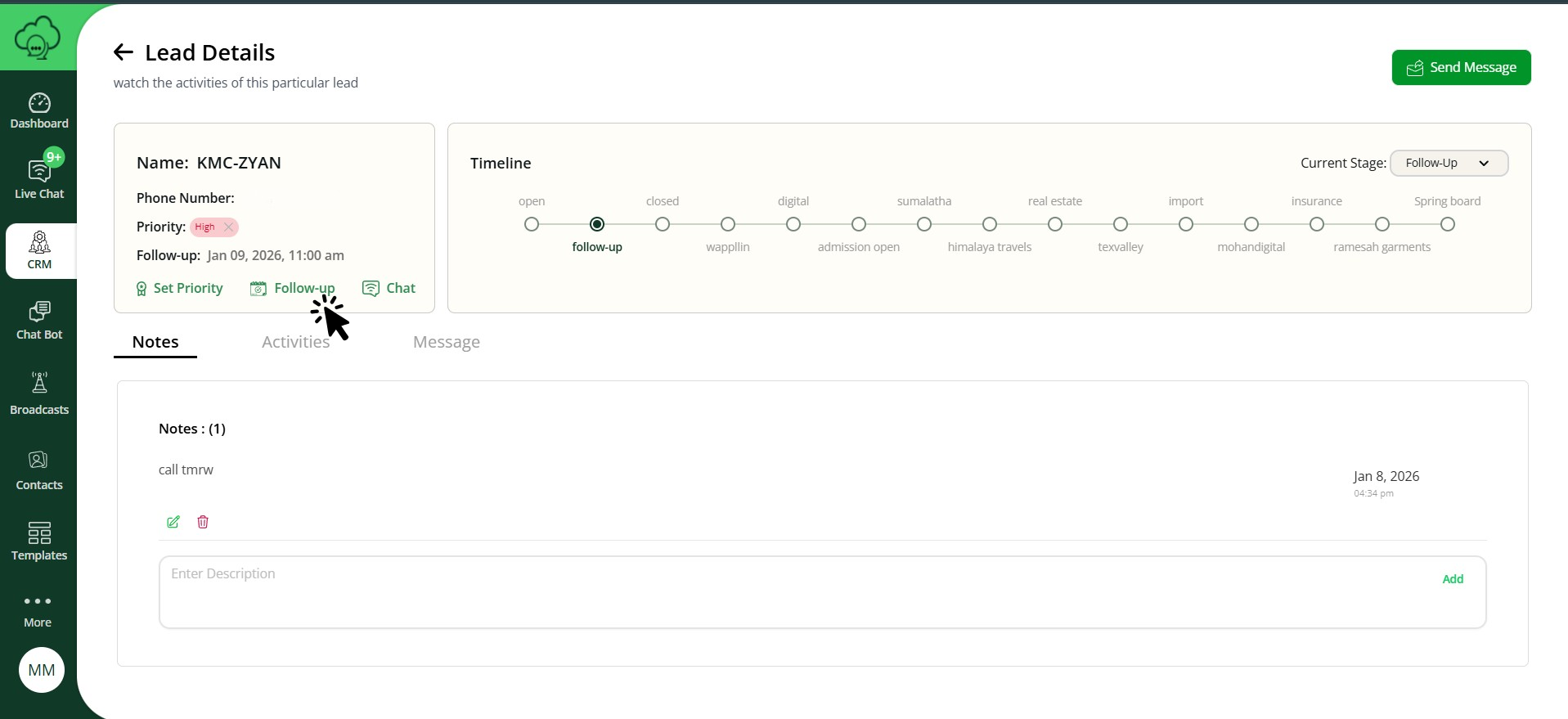Open the Chat Bot section

[x=39, y=321]
